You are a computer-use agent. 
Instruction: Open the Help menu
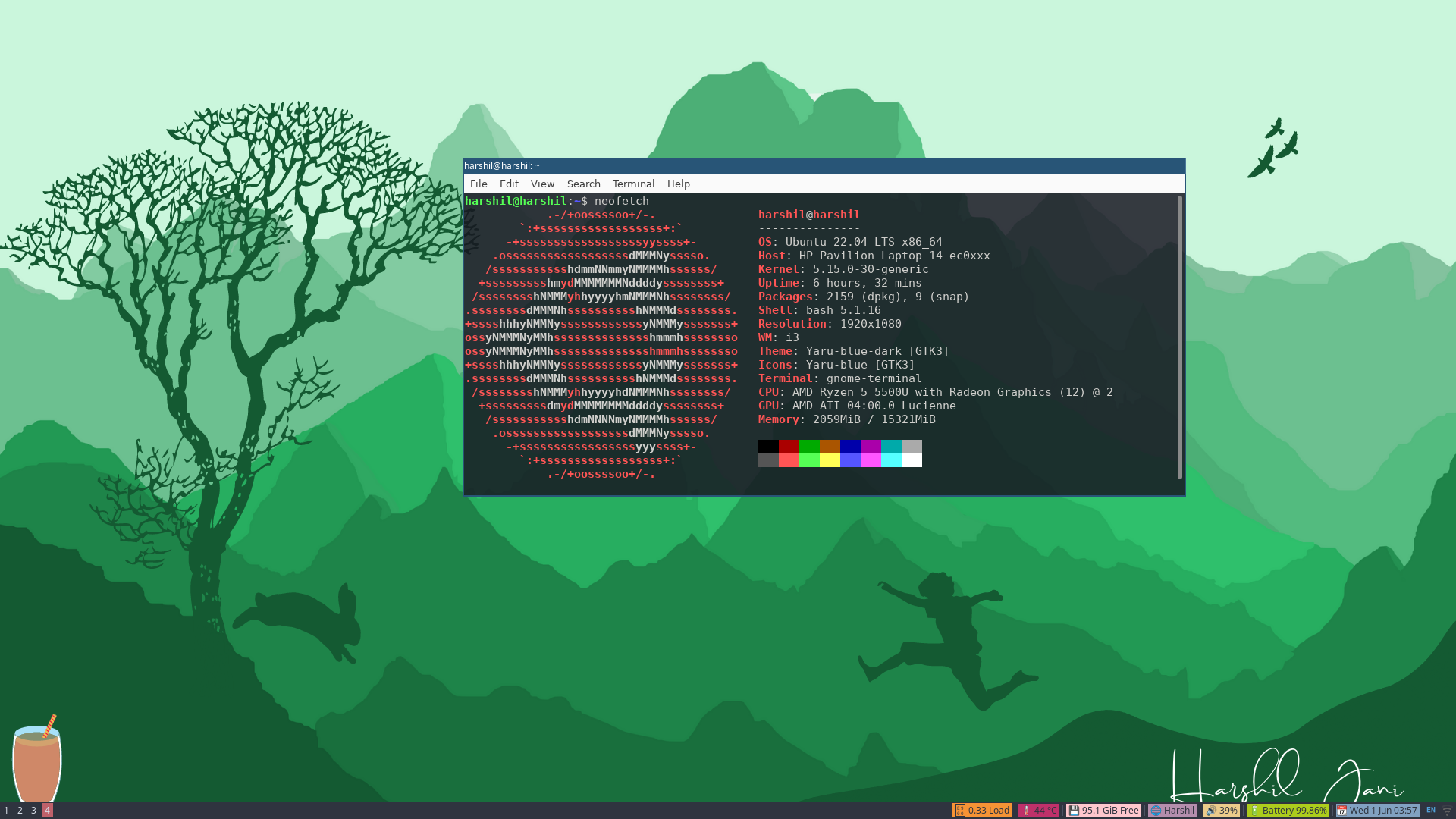[678, 184]
